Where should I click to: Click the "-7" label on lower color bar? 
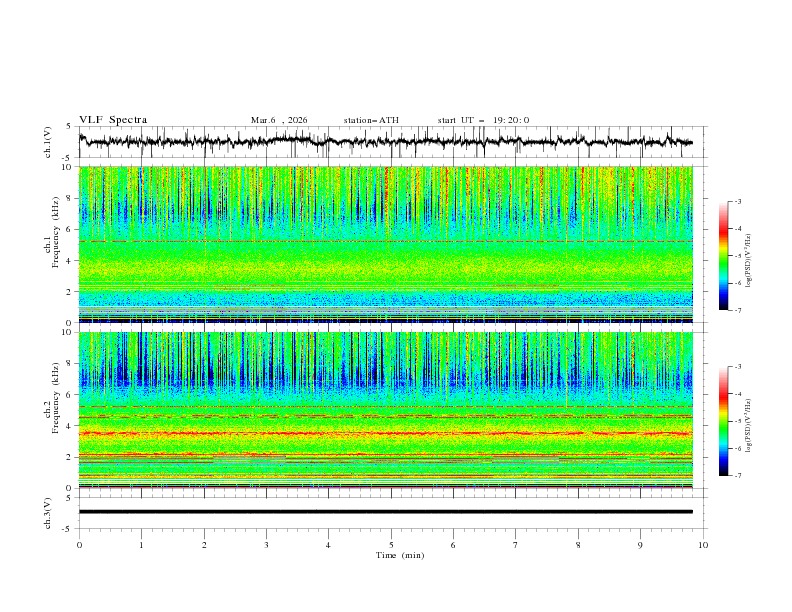738,476
